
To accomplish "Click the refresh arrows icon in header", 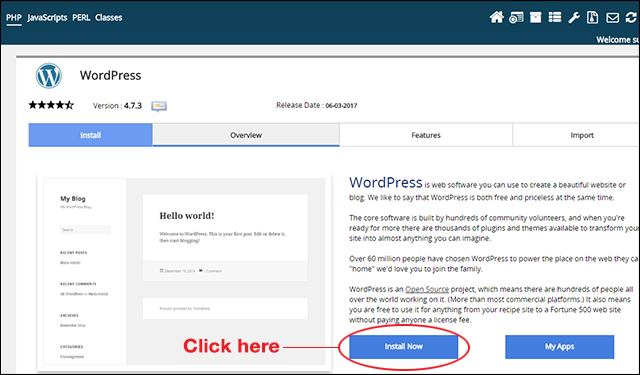I will tap(631, 18).
